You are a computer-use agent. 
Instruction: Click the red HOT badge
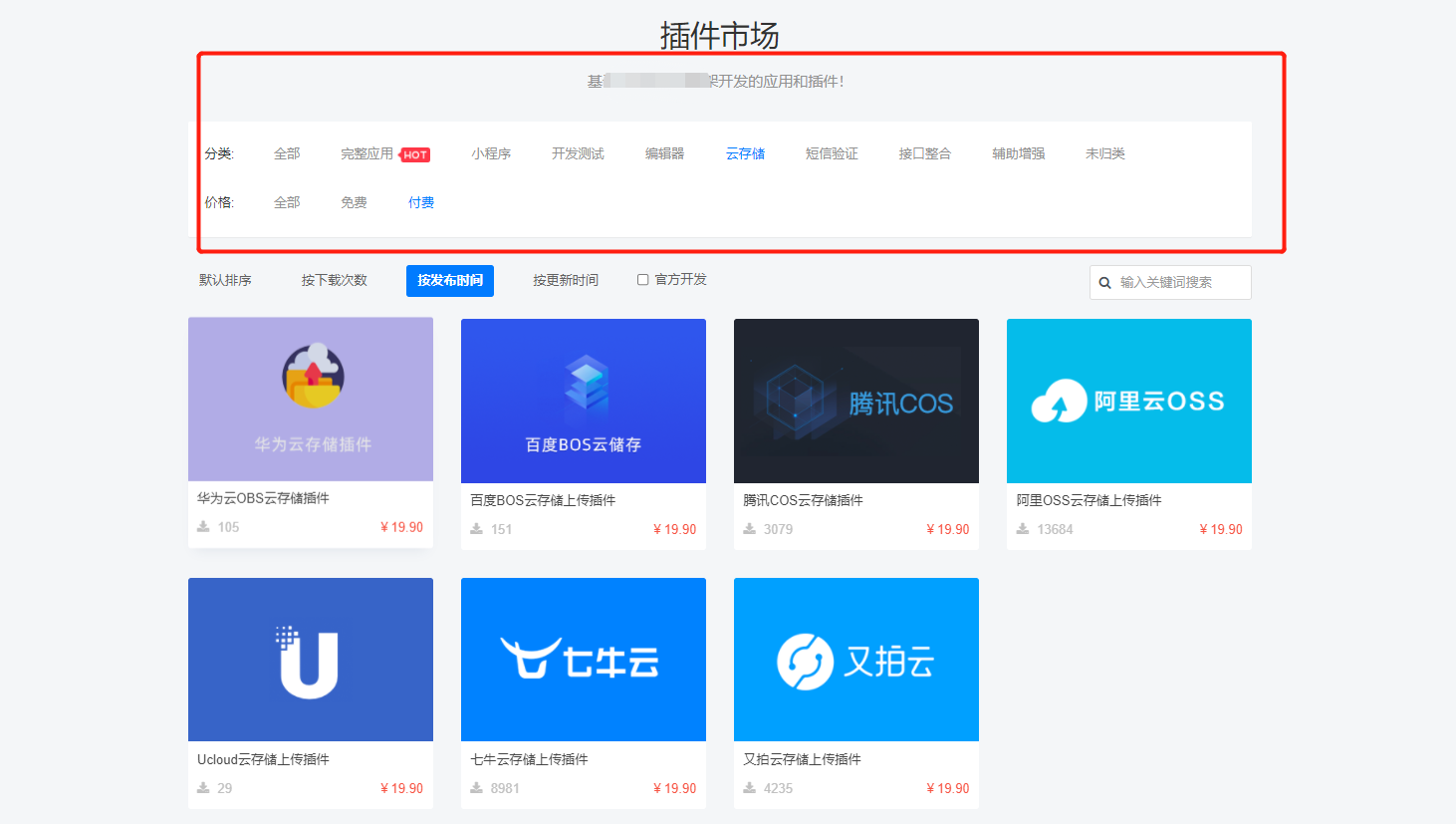[x=415, y=154]
